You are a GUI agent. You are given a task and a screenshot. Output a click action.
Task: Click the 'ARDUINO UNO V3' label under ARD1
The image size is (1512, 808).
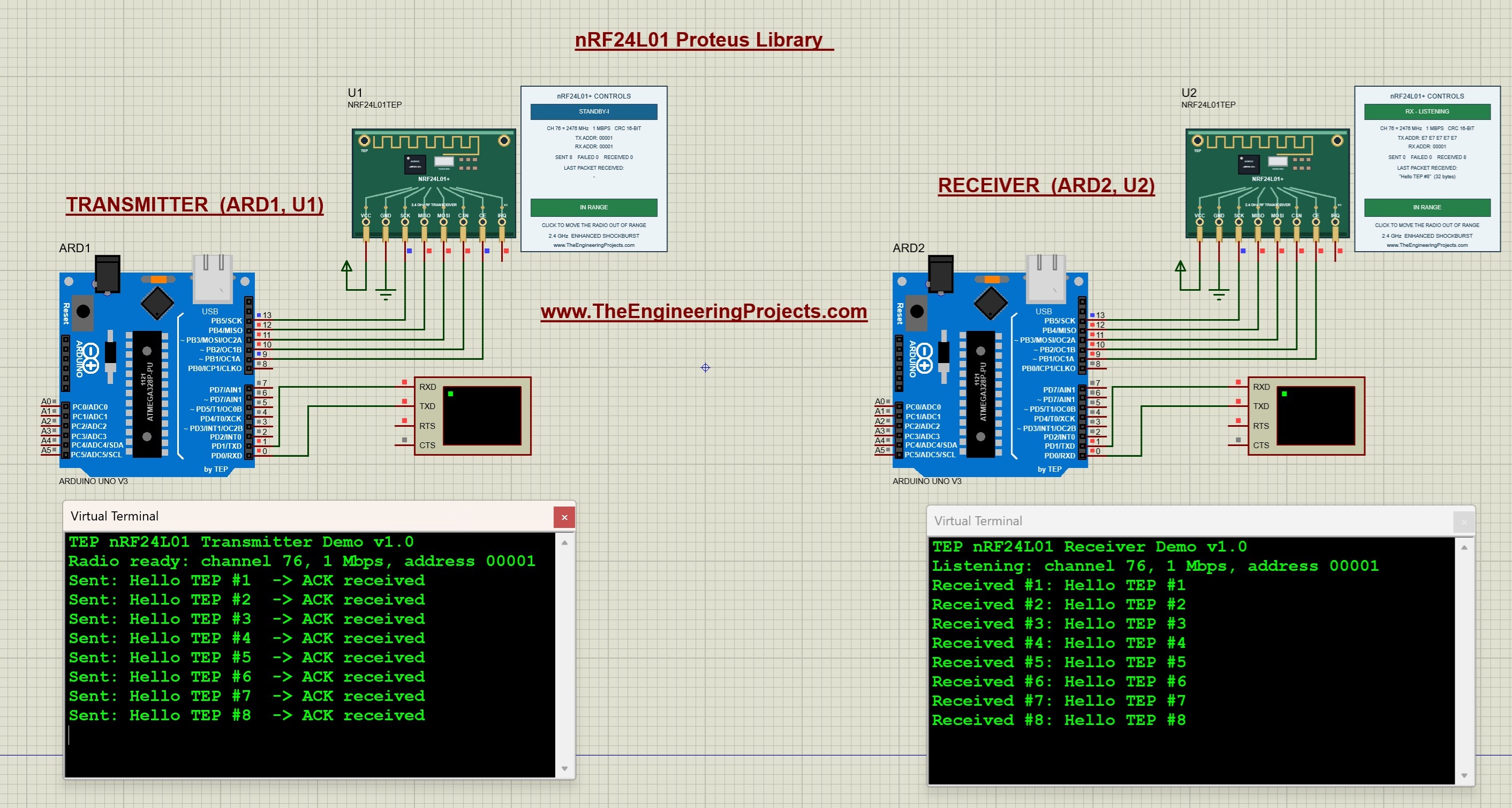(93, 481)
